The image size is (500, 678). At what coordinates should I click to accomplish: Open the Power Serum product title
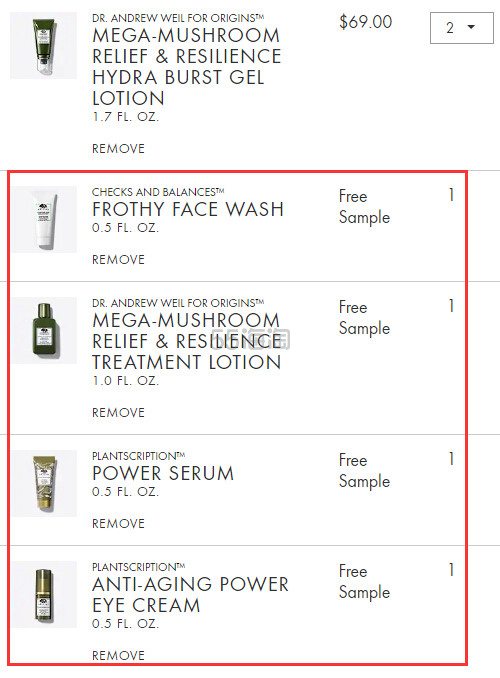[x=163, y=473]
